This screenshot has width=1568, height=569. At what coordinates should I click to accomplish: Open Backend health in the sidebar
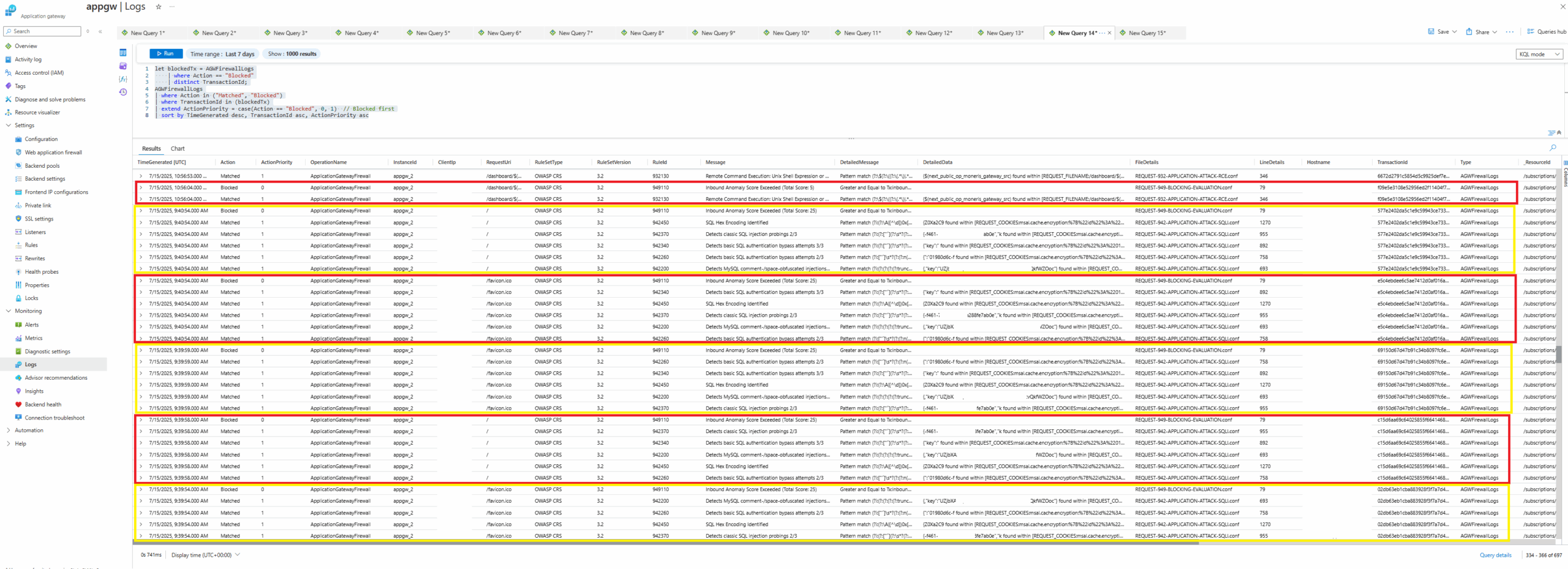[x=42, y=405]
